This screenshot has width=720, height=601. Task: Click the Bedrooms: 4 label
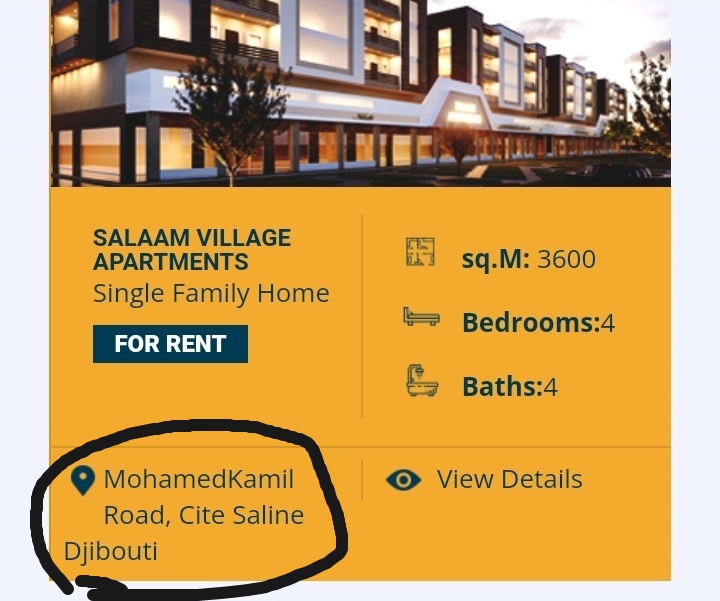tap(538, 322)
